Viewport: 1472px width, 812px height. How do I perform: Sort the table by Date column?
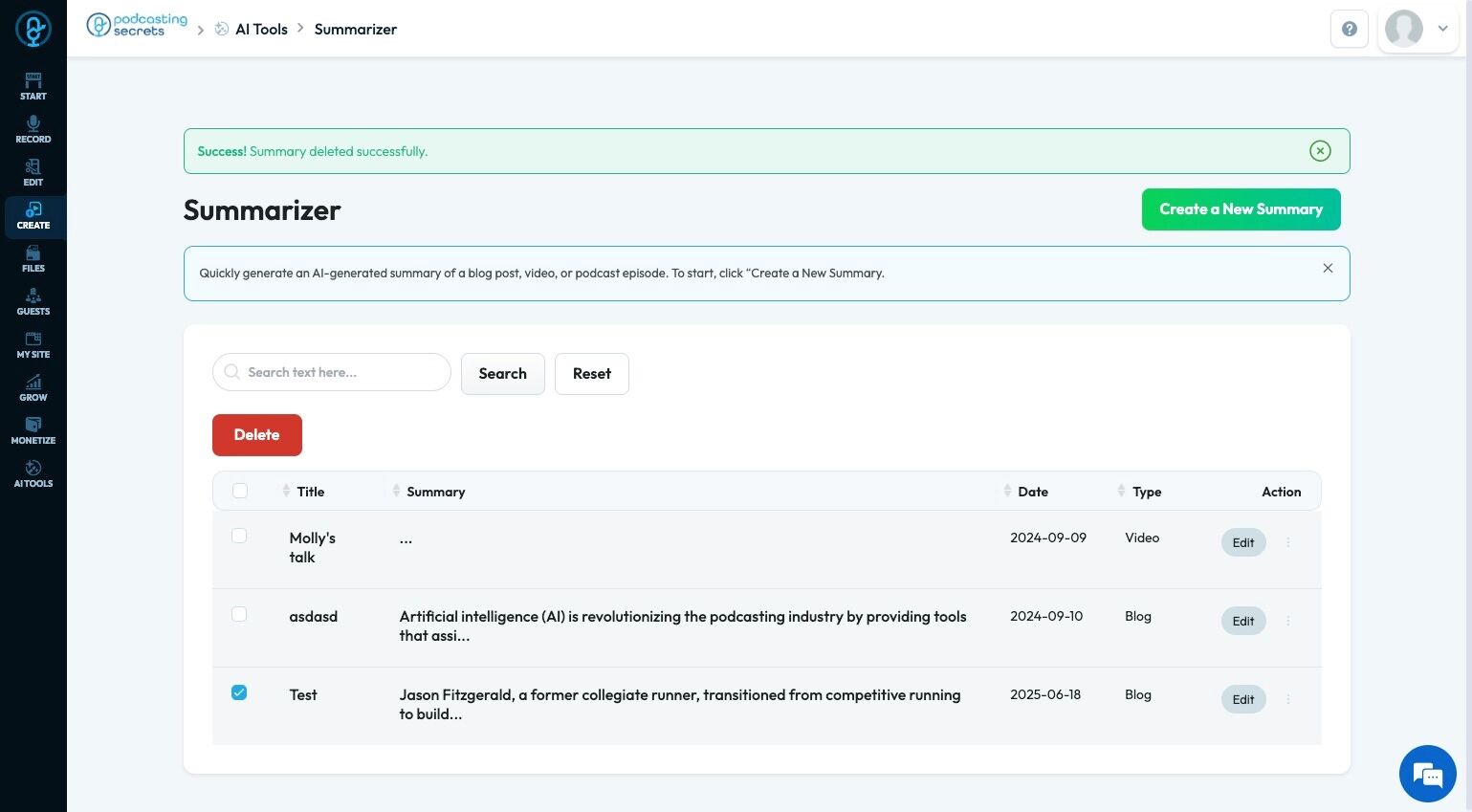point(1031,492)
